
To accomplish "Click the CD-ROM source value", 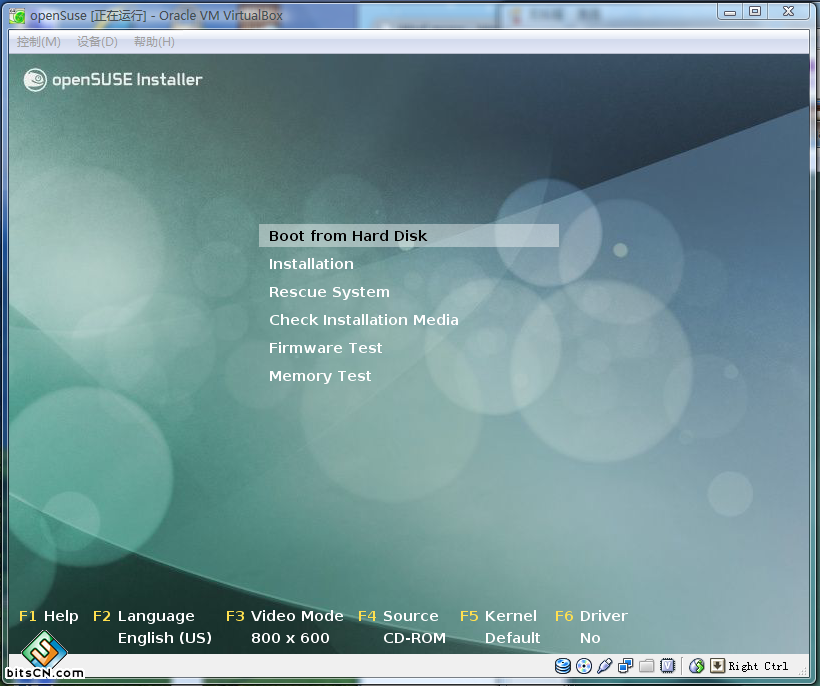I will [415, 638].
